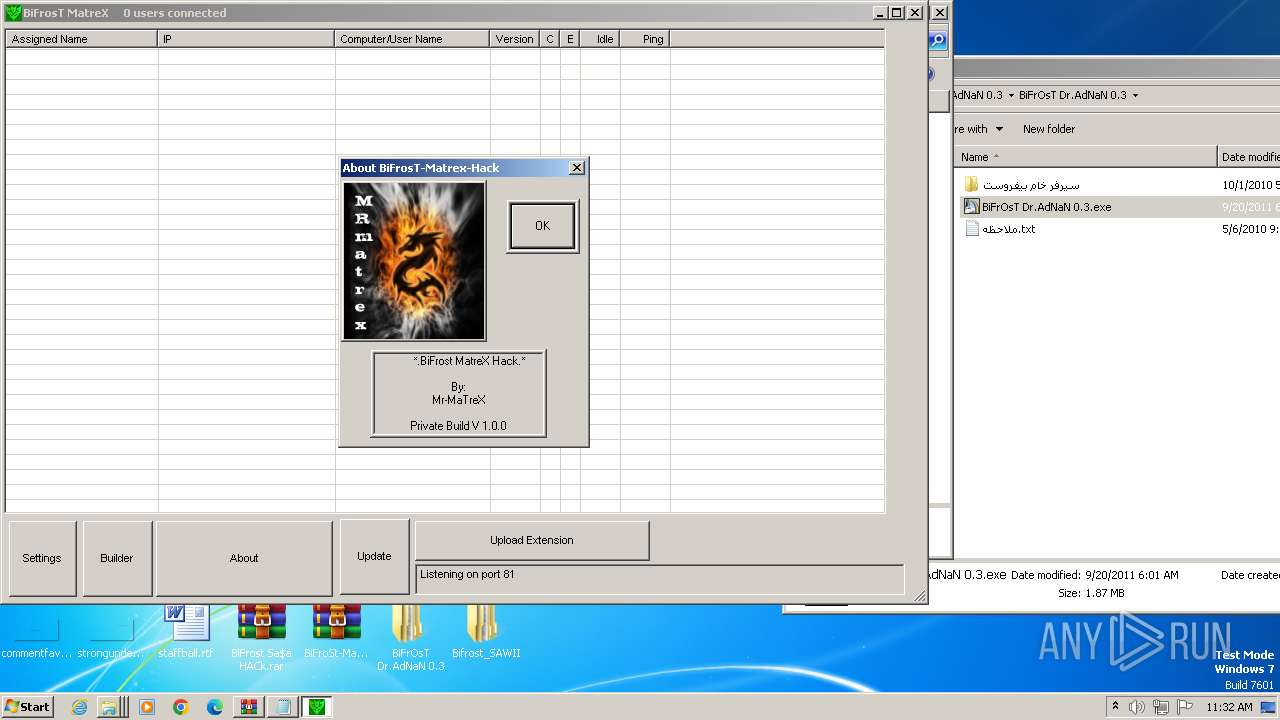Image resolution: width=1280 pixels, height=720 pixels.
Task: Click the search magnifier icon behind the window
Action: [x=937, y=41]
